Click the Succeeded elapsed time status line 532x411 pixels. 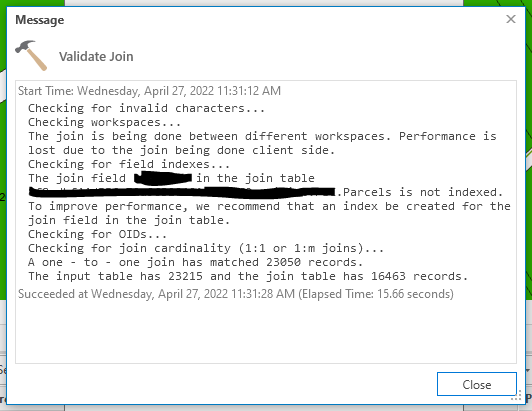(x=235, y=294)
